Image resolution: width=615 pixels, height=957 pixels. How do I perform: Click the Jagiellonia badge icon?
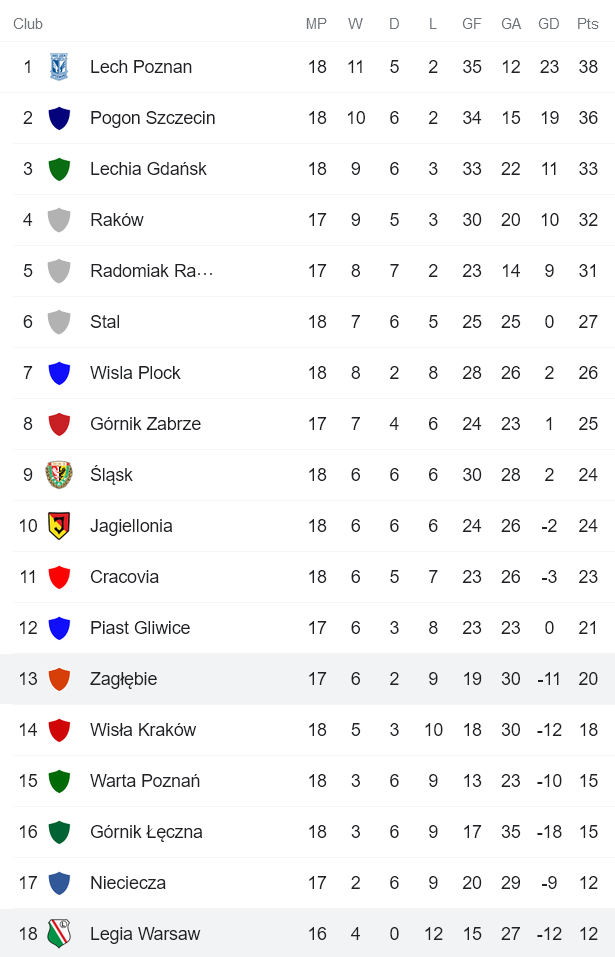(59, 526)
